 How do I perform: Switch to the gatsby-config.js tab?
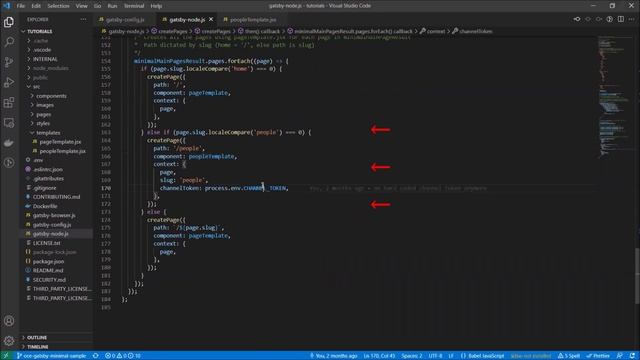click(x=125, y=19)
